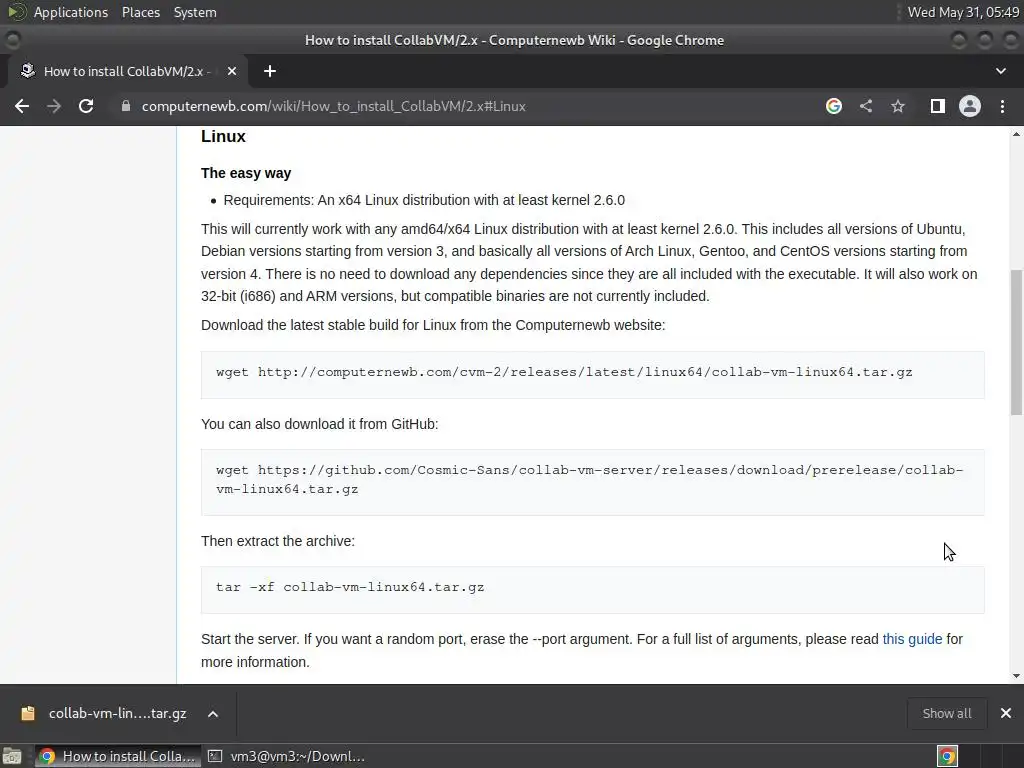Click the page vertical scrollbar thumb
1024x768 pixels.
click(x=1016, y=342)
